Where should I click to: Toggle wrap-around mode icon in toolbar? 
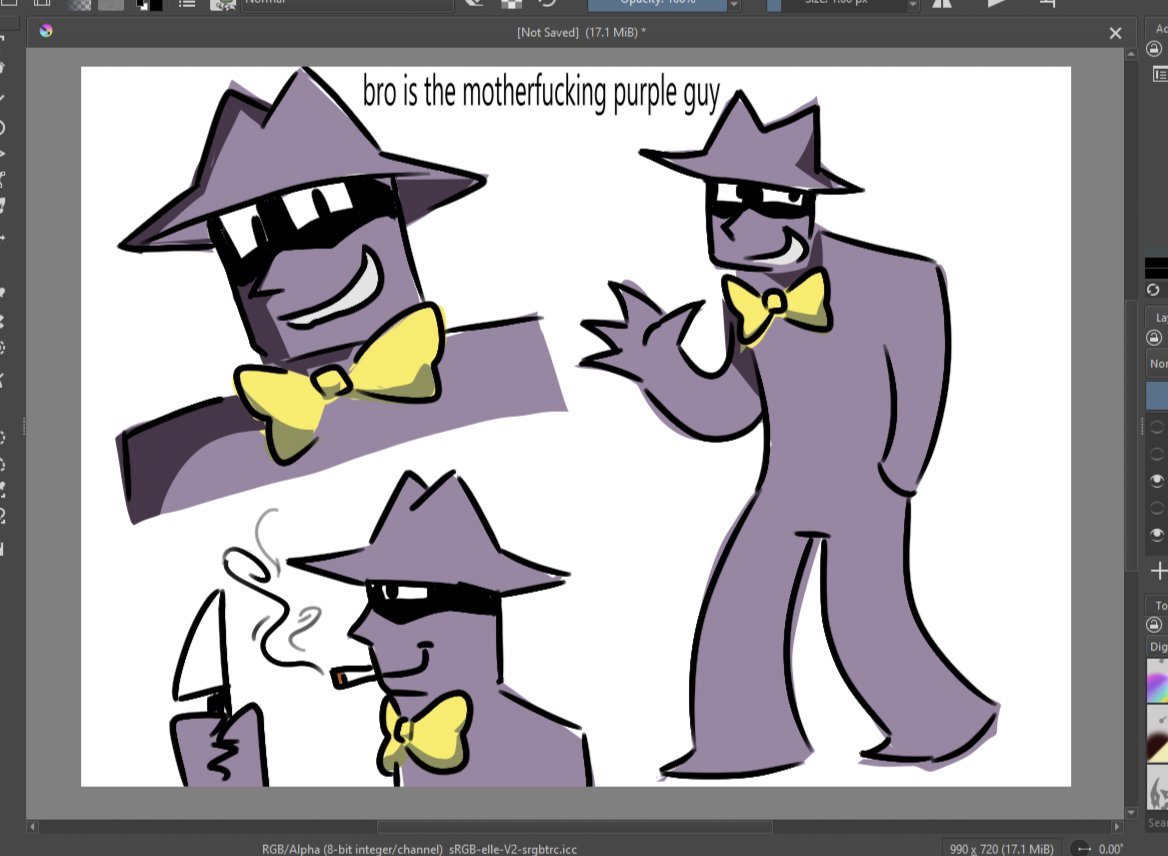click(x=1048, y=4)
